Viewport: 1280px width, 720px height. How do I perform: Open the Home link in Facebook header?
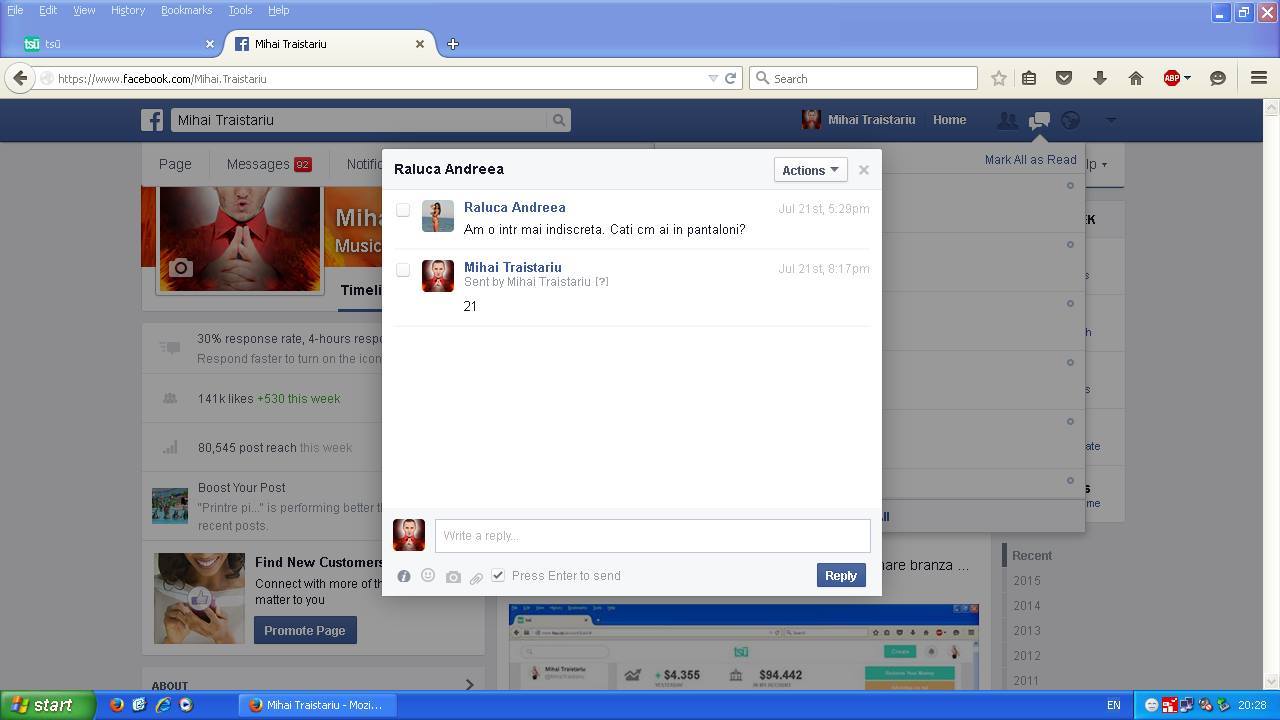[949, 120]
